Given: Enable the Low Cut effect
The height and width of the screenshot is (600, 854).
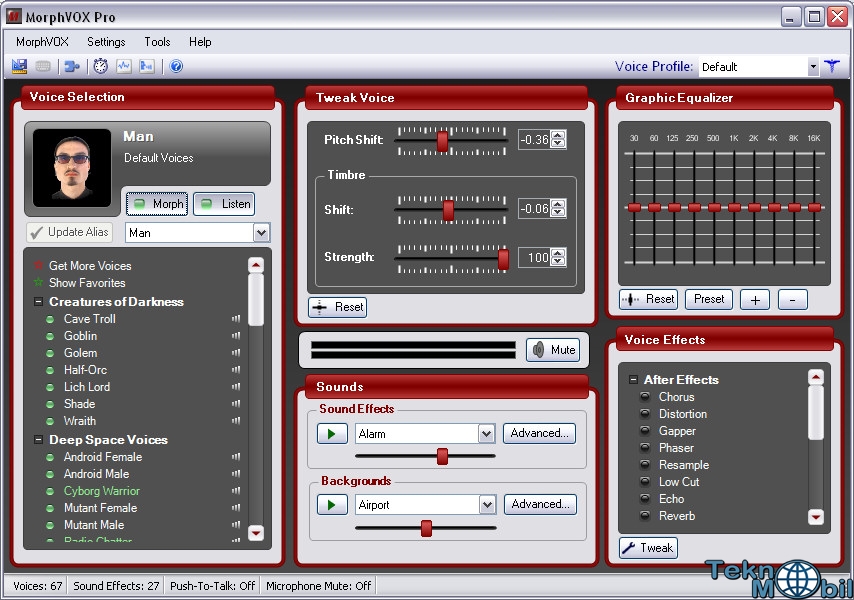Looking at the screenshot, I should pos(645,482).
